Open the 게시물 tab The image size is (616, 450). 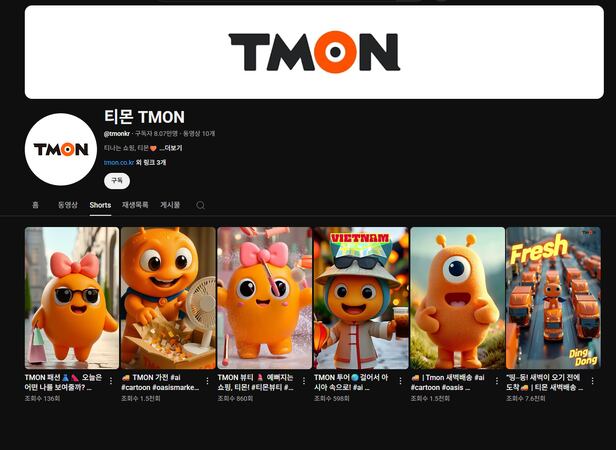click(x=170, y=205)
